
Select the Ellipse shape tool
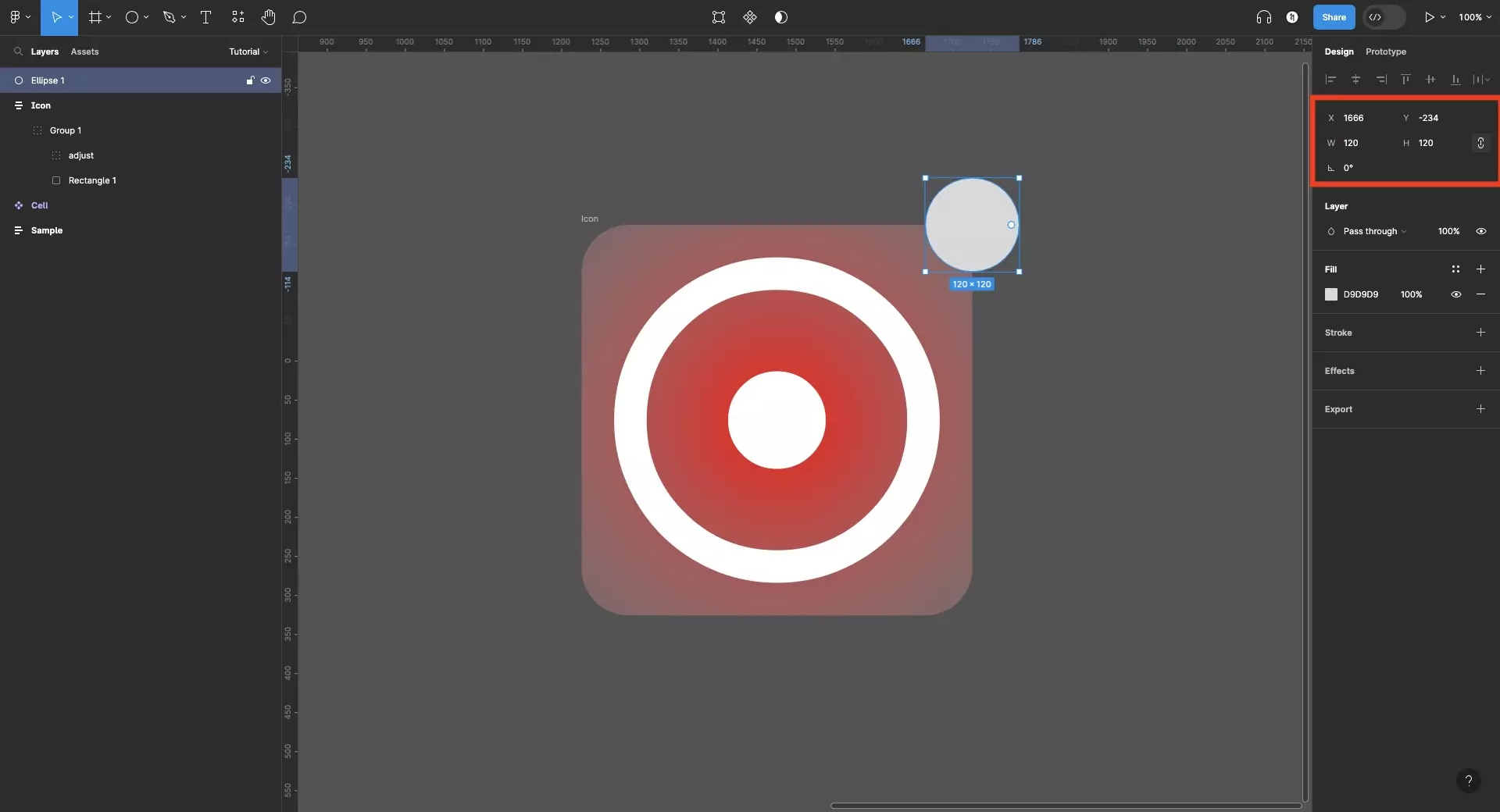(132, 17)
